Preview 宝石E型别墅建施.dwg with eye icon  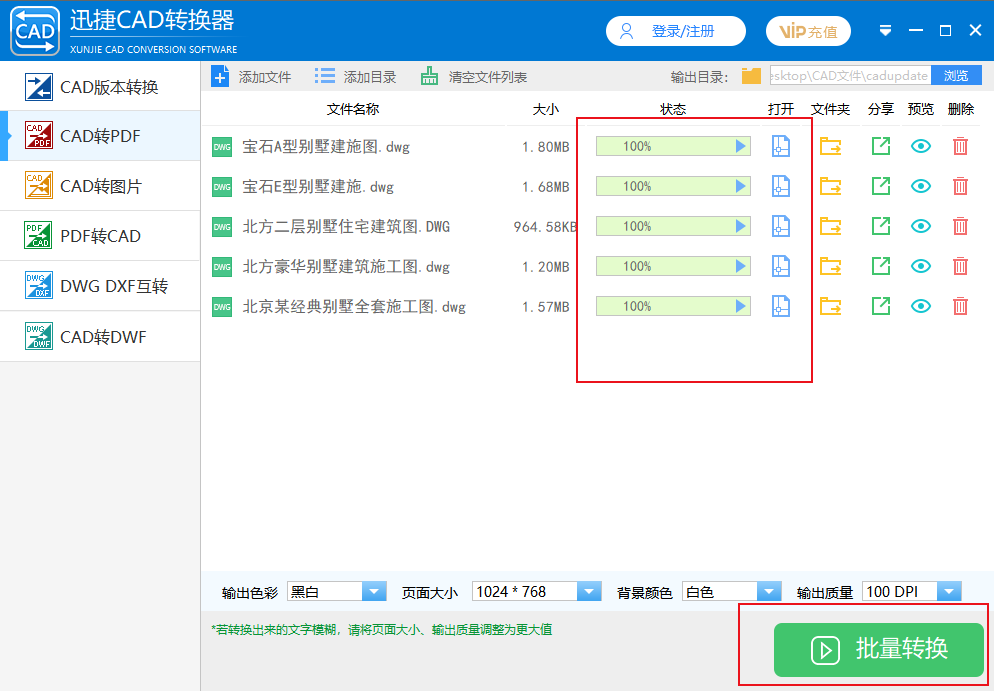(x=920, y=186)
